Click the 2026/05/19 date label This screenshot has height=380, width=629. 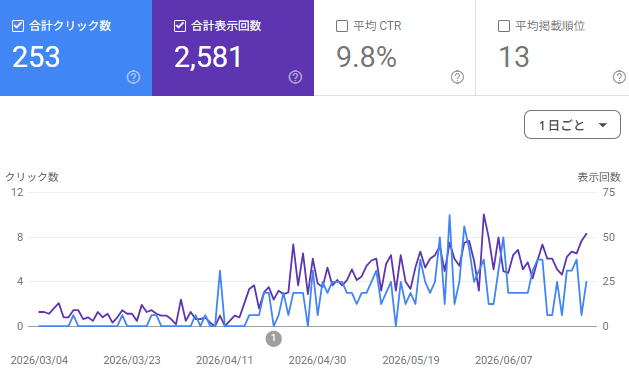coord(411,360)
